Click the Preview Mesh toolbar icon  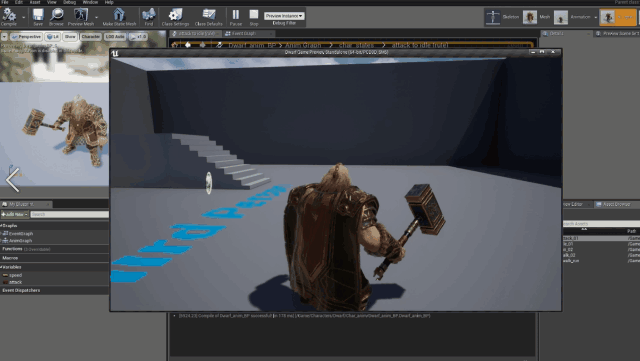pos(81,17)
